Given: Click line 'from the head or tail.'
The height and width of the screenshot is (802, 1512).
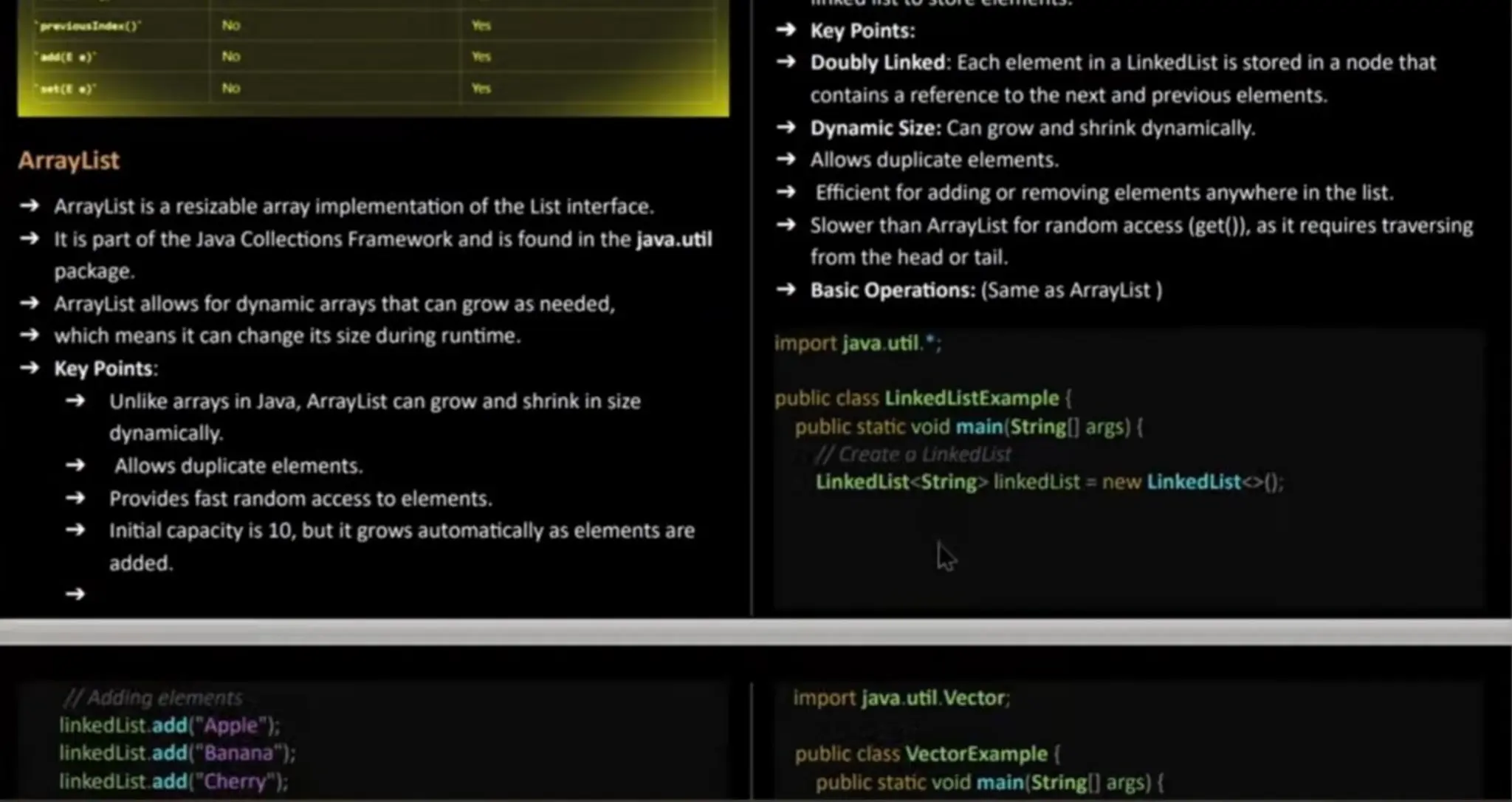Looking at the screenshot, I should click(909, 258).
